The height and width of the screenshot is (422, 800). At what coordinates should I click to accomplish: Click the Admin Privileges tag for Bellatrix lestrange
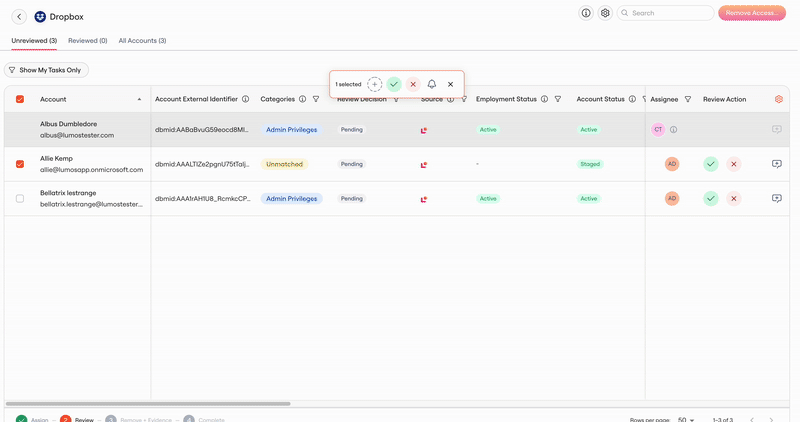click(291, 198)
